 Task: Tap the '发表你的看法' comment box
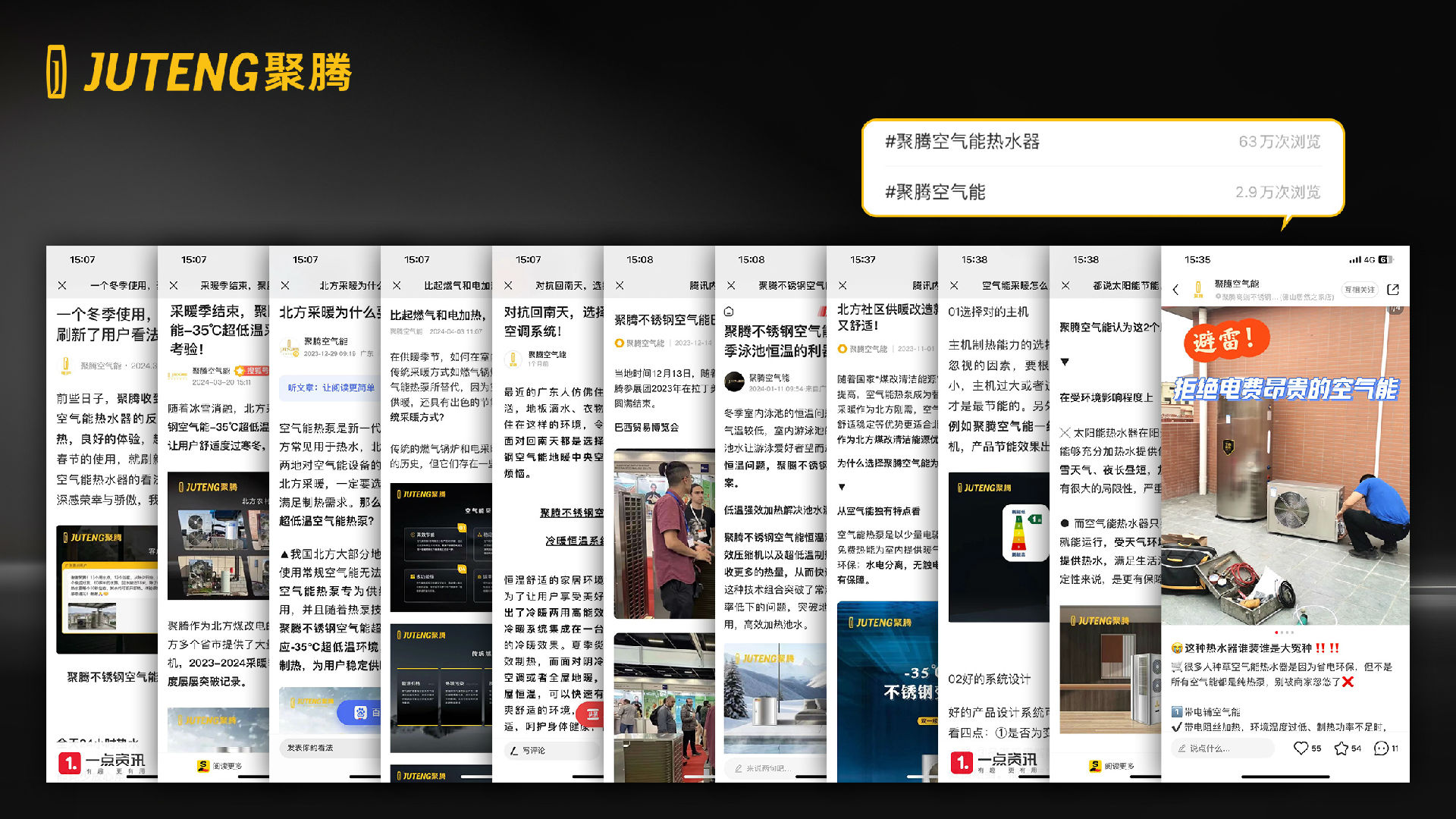[330, 748]
